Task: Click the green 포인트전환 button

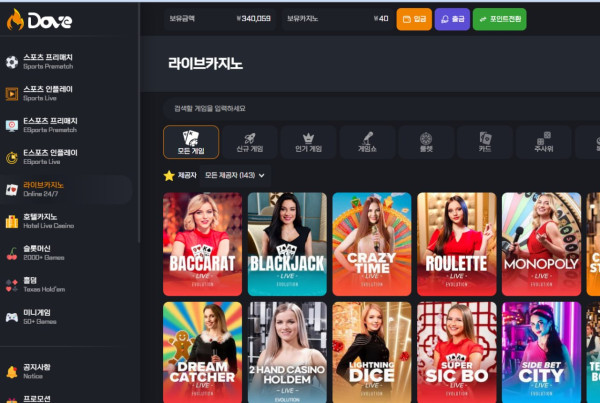Action: point(499,19)
